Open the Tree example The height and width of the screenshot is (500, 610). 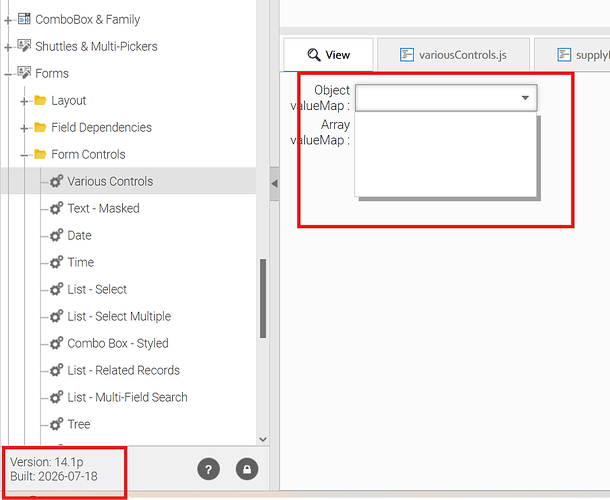[x=79, y=424]
